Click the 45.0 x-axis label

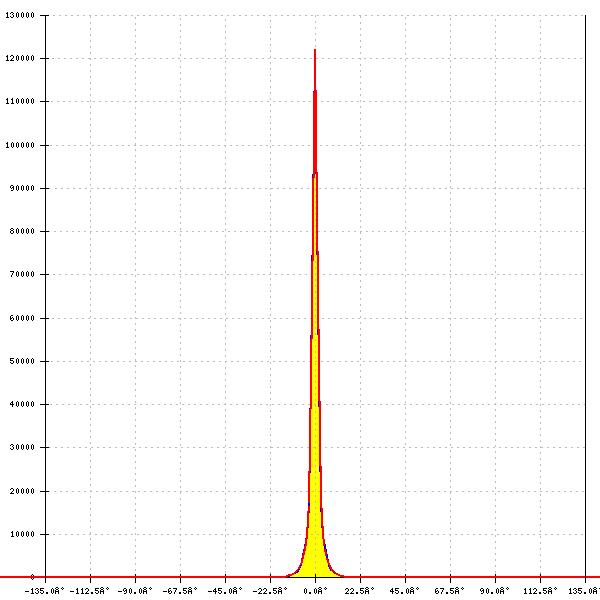click(404, 591)
